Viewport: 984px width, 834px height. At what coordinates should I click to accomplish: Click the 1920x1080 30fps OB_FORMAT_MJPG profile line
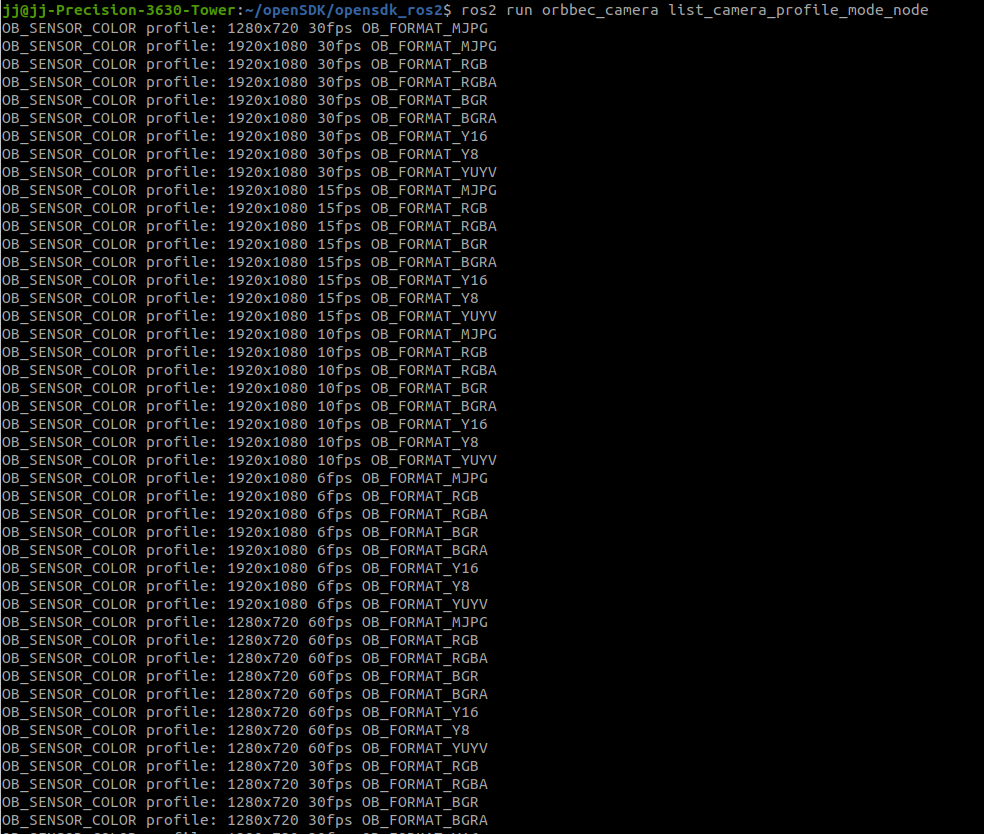click(x=249, y=46)
